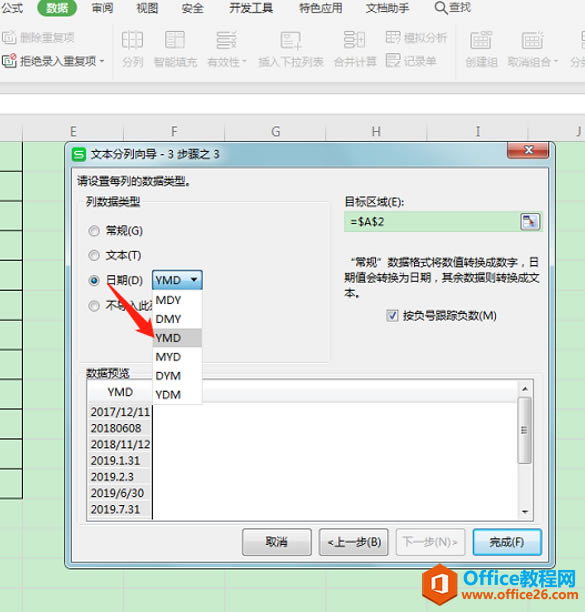This screenshot has height=612, width=585.
Task: Click preview scrollbar down arrow
Action: (525, 512)
